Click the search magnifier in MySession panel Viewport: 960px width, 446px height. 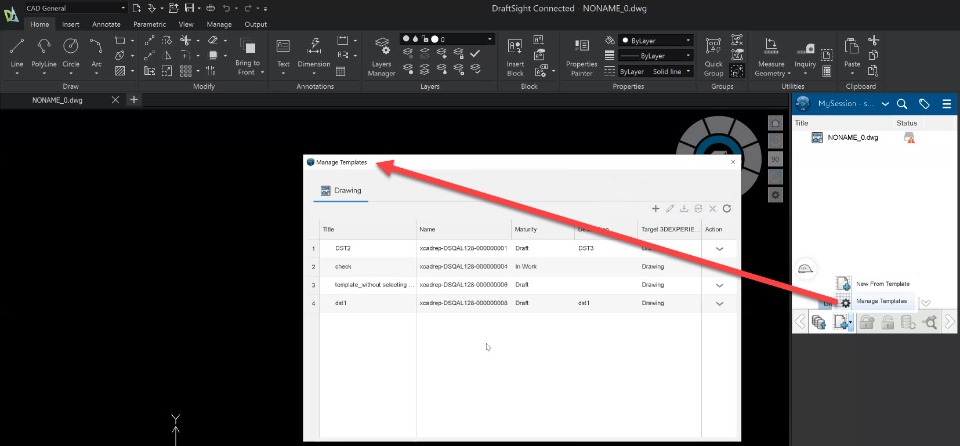902,104
